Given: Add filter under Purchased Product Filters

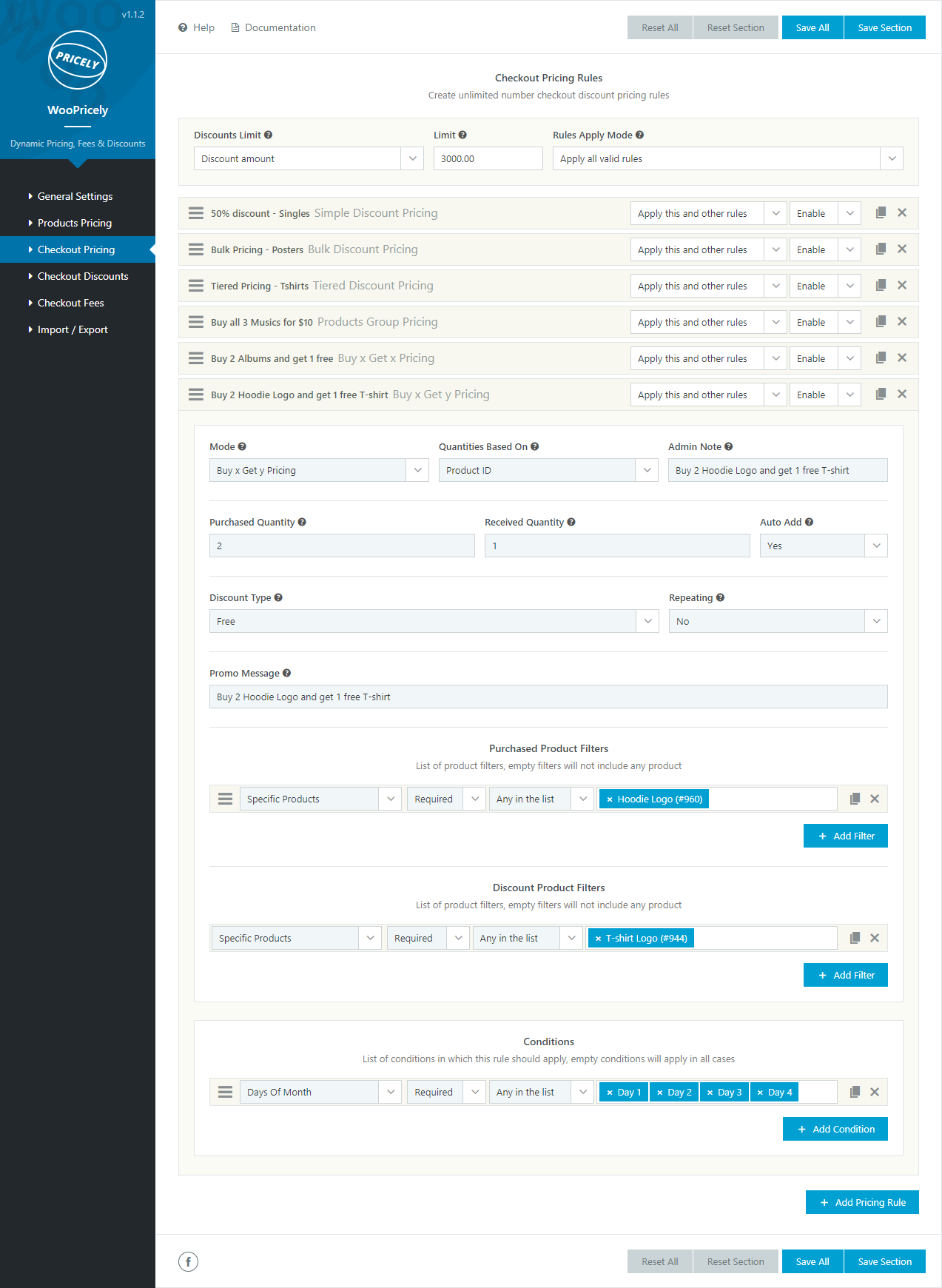Looking at the screenshot, I should coord(846,836).
